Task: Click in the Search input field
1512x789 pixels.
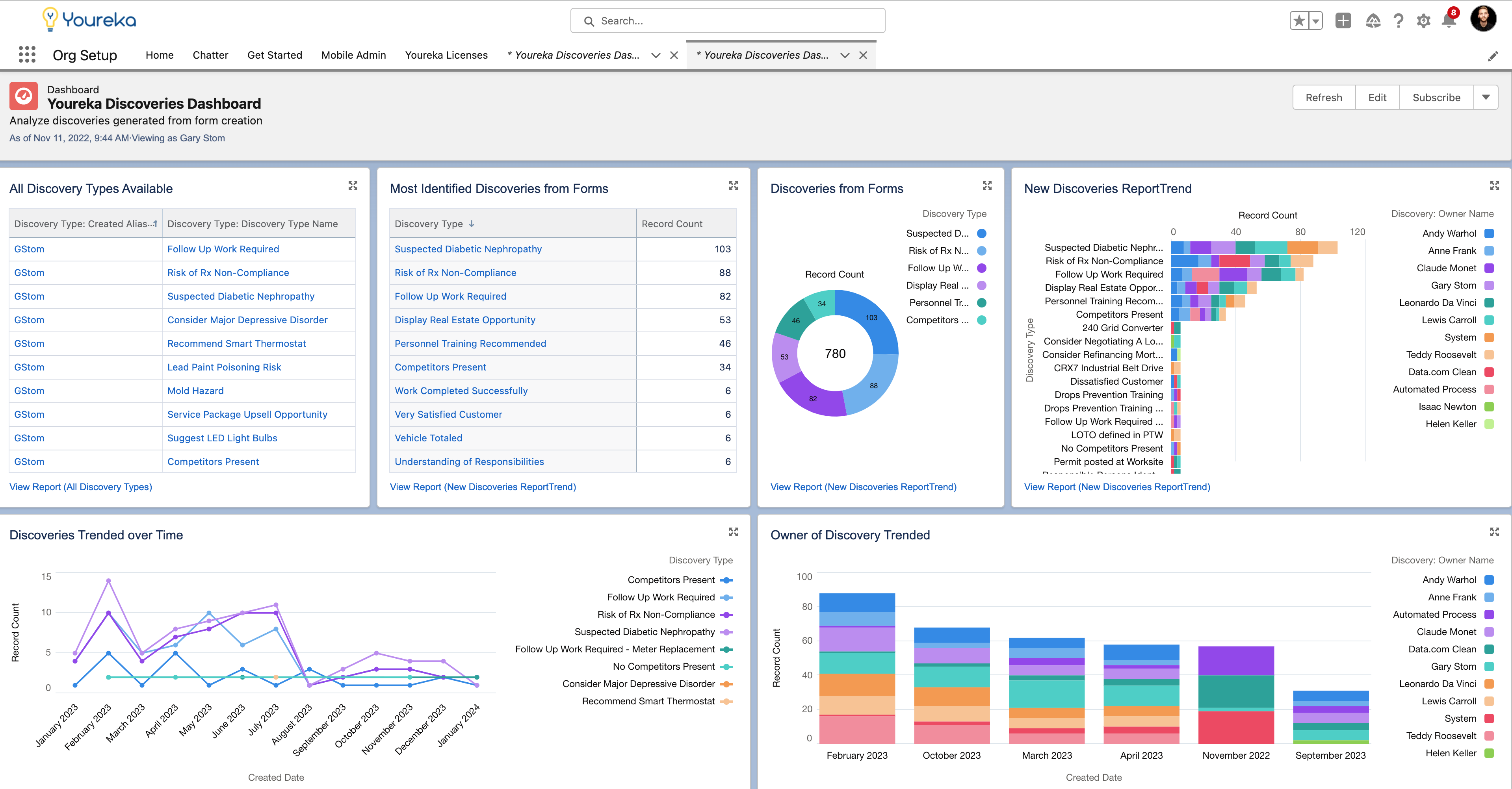Action: [728, 21]
